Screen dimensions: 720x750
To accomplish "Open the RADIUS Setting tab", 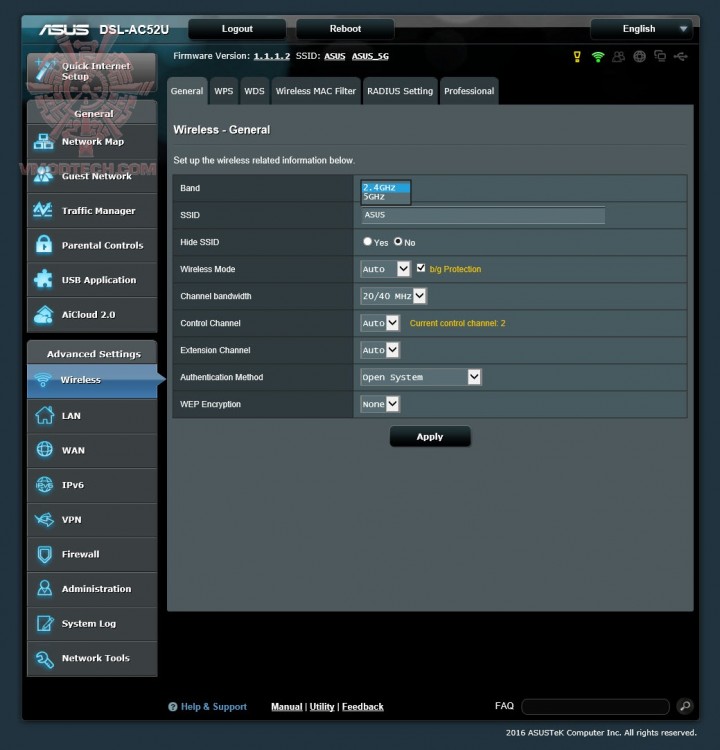I will 400,91.
